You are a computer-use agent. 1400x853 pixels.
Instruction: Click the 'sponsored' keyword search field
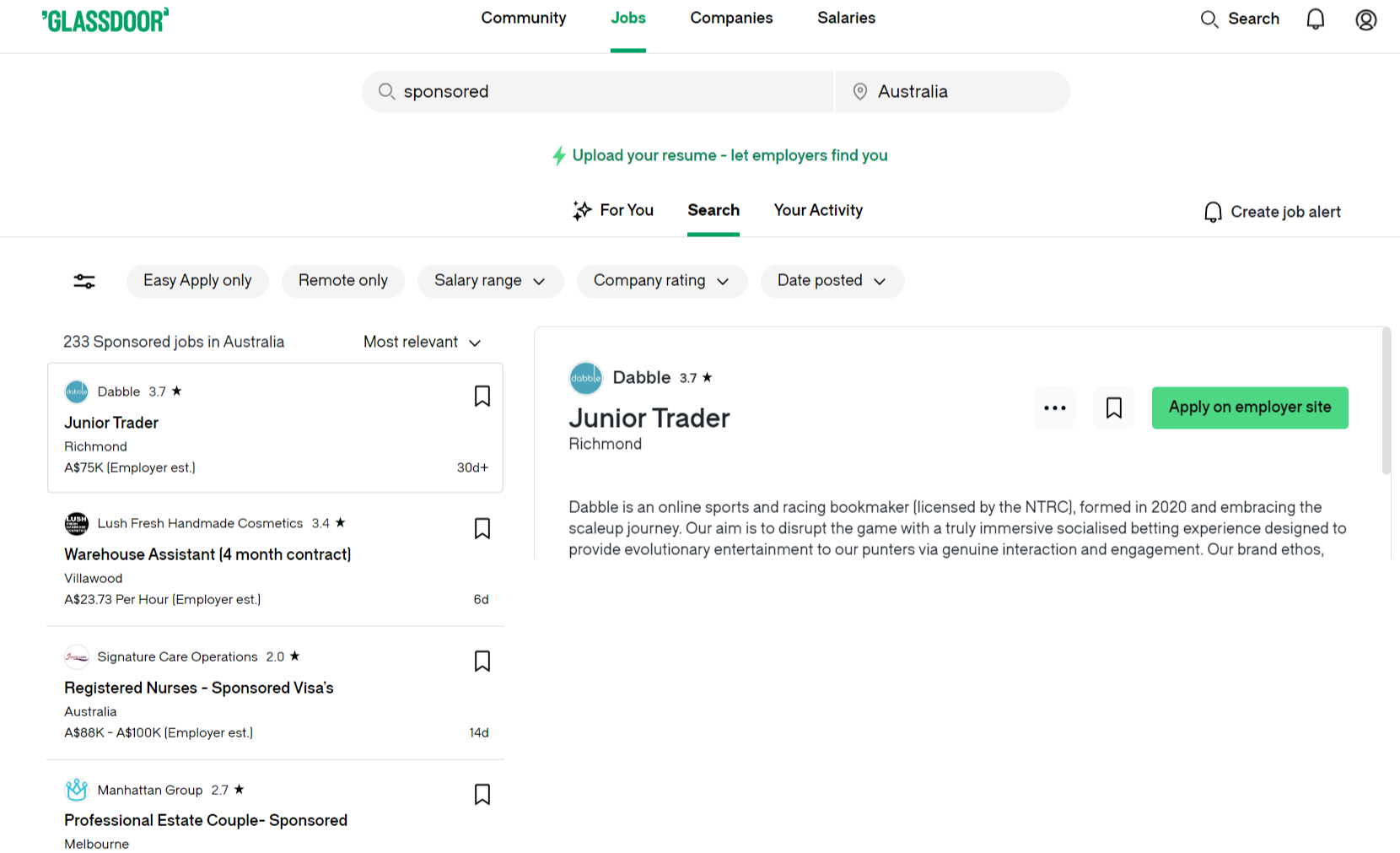click(x=598, y=91)
